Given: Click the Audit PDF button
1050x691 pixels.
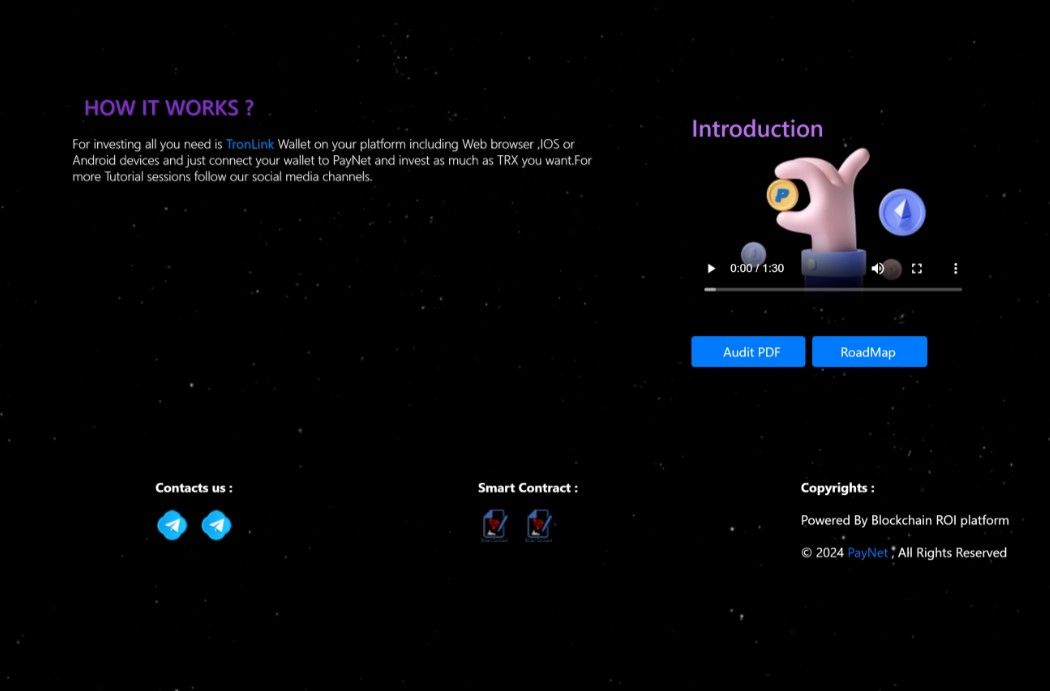Looking at the screenshot, I should (748, 352).
